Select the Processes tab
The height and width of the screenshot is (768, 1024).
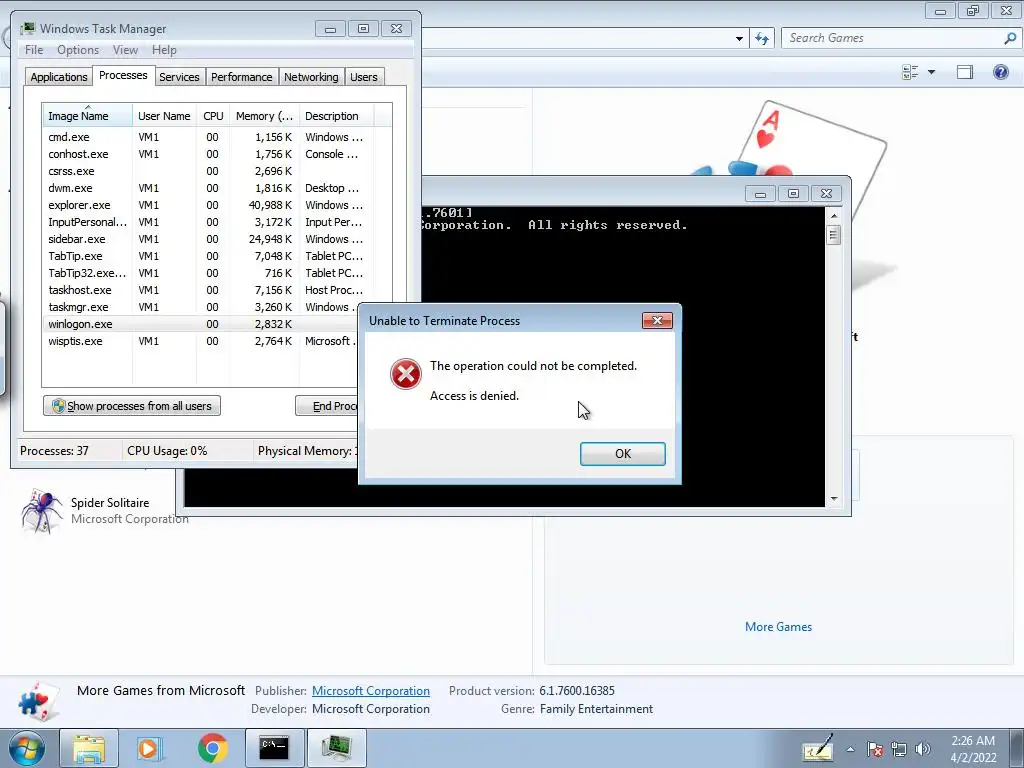tap(123, 75)
